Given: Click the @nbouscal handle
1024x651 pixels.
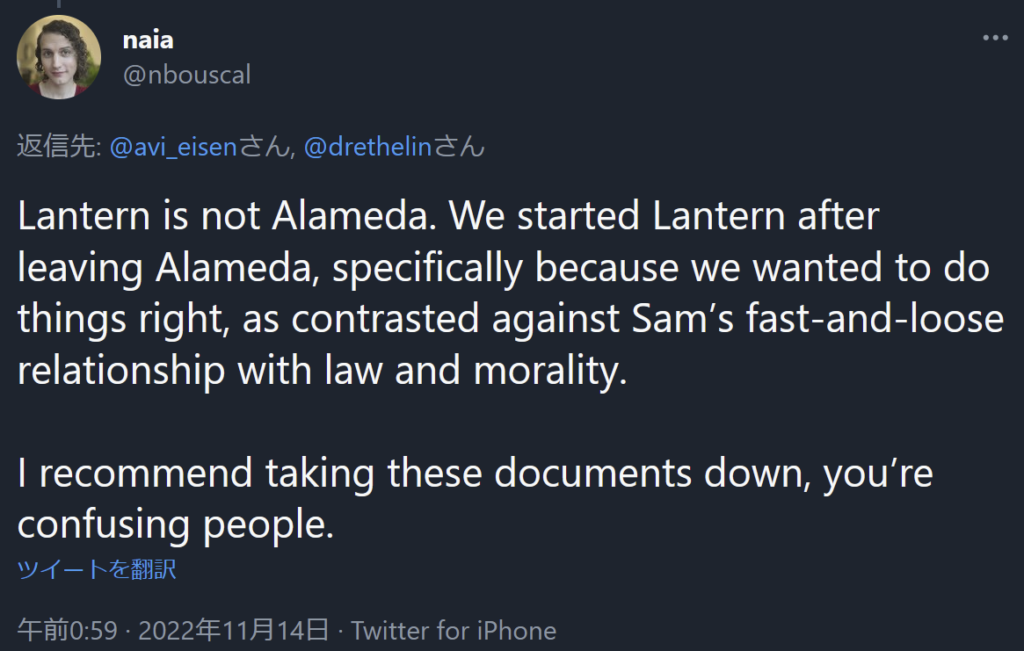Looking at the screenshot, I should click(186, 73).
